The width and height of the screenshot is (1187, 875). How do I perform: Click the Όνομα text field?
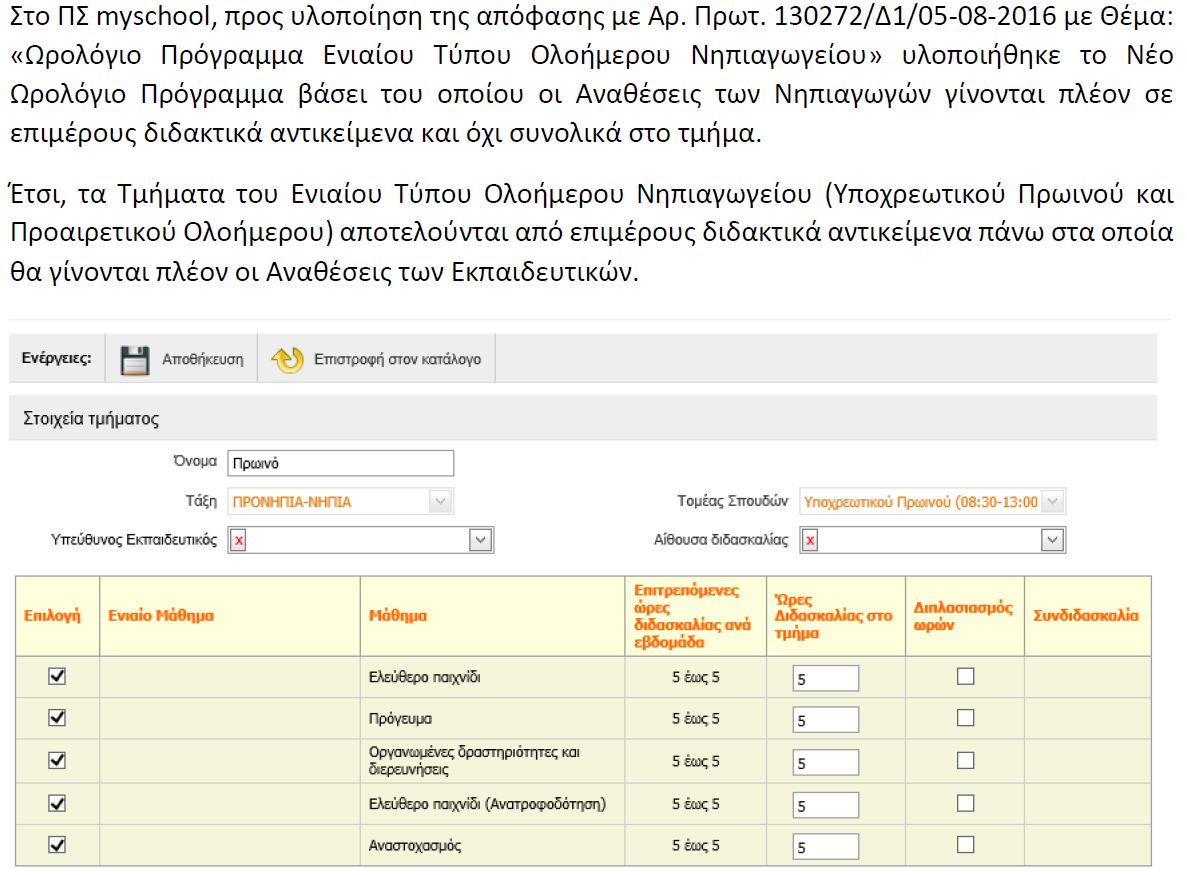pyautogui.click(x=340, y=464)
